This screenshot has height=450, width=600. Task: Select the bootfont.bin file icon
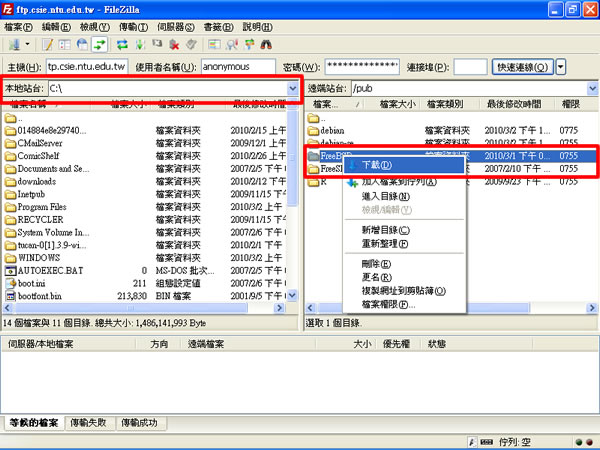pos(10,296)
